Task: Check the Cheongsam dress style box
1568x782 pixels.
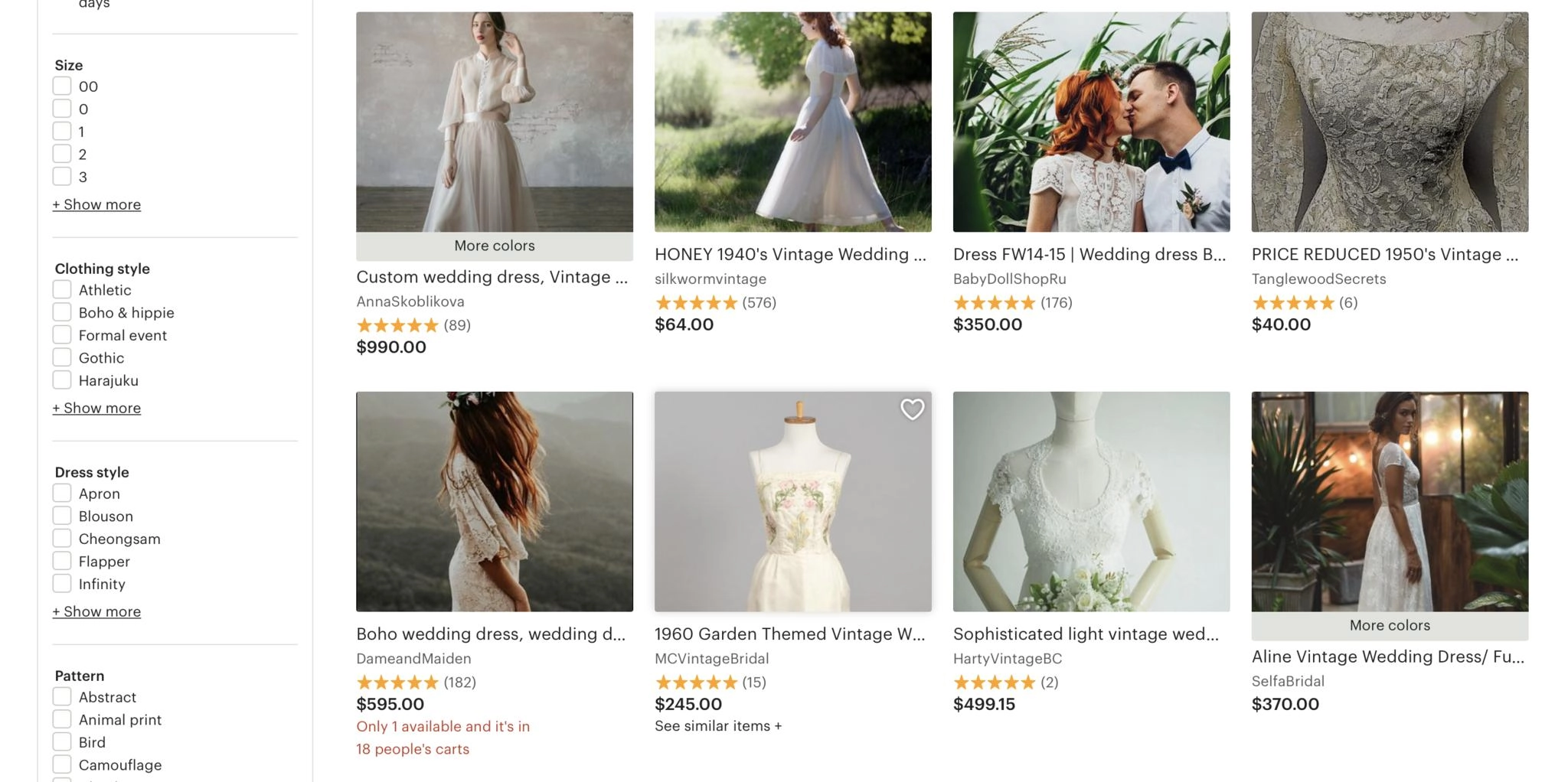Action: click(x=62, y=539)
